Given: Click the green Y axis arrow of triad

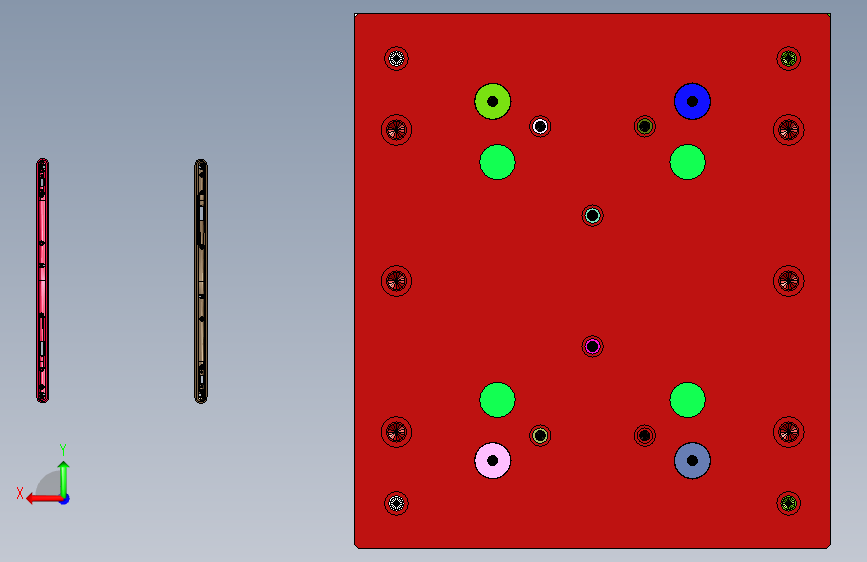Looking at the screenshot, I should click(x=64, y=477).
